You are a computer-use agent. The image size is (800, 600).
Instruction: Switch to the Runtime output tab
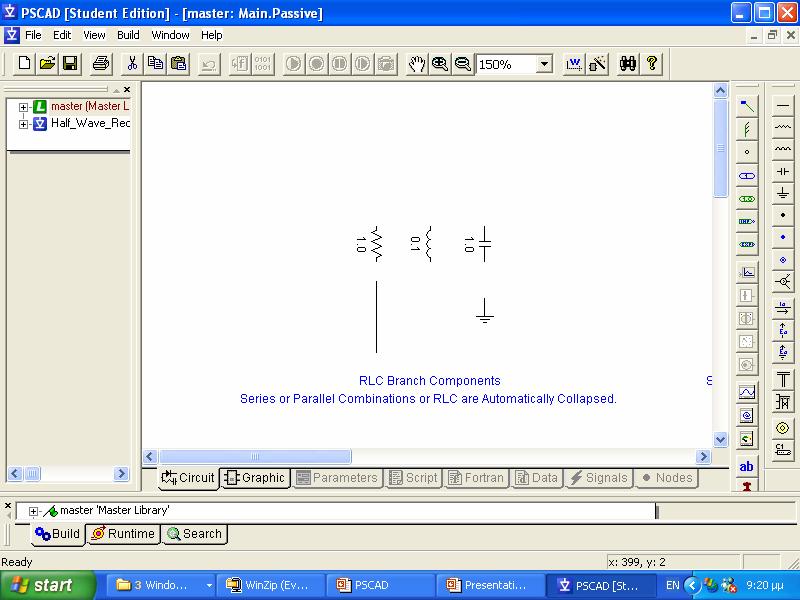pos(122,534)
